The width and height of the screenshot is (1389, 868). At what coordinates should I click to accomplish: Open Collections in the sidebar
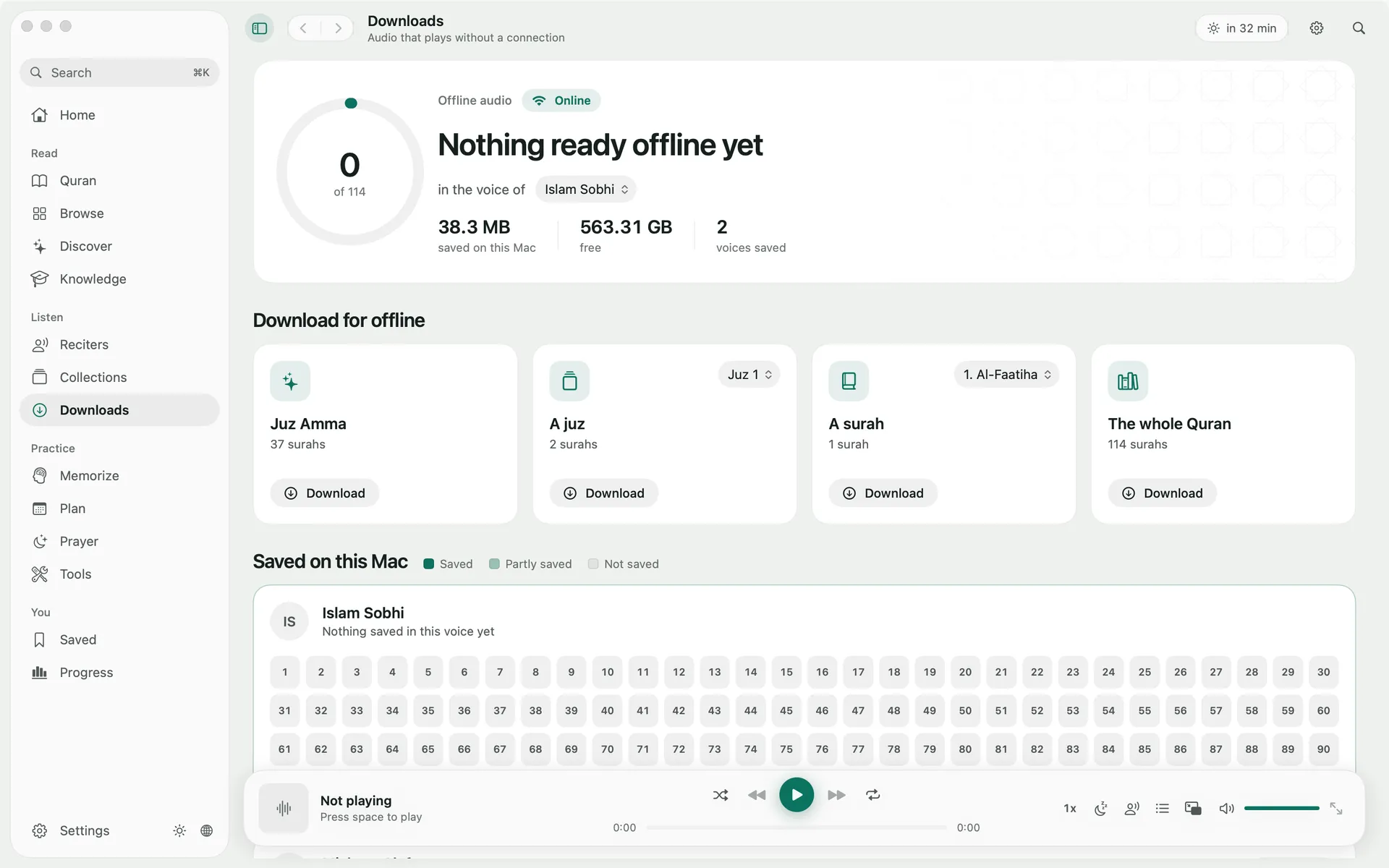click(x=119, y=378)
